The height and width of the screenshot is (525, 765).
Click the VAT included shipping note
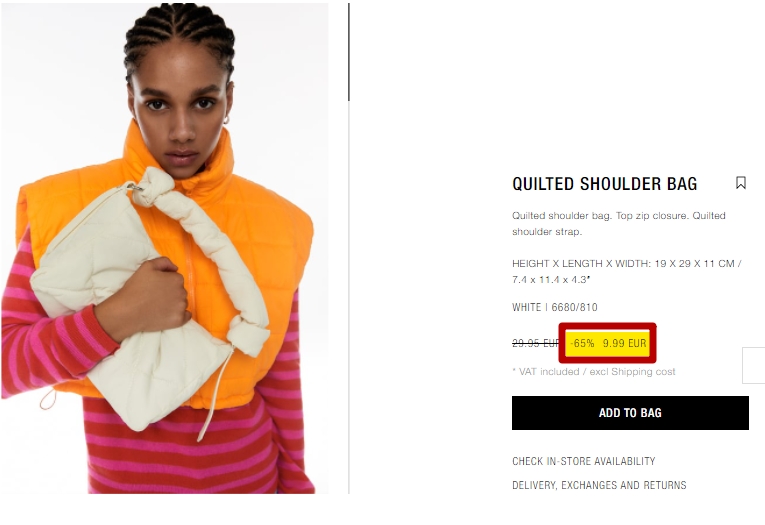click(x=594, y=372)
